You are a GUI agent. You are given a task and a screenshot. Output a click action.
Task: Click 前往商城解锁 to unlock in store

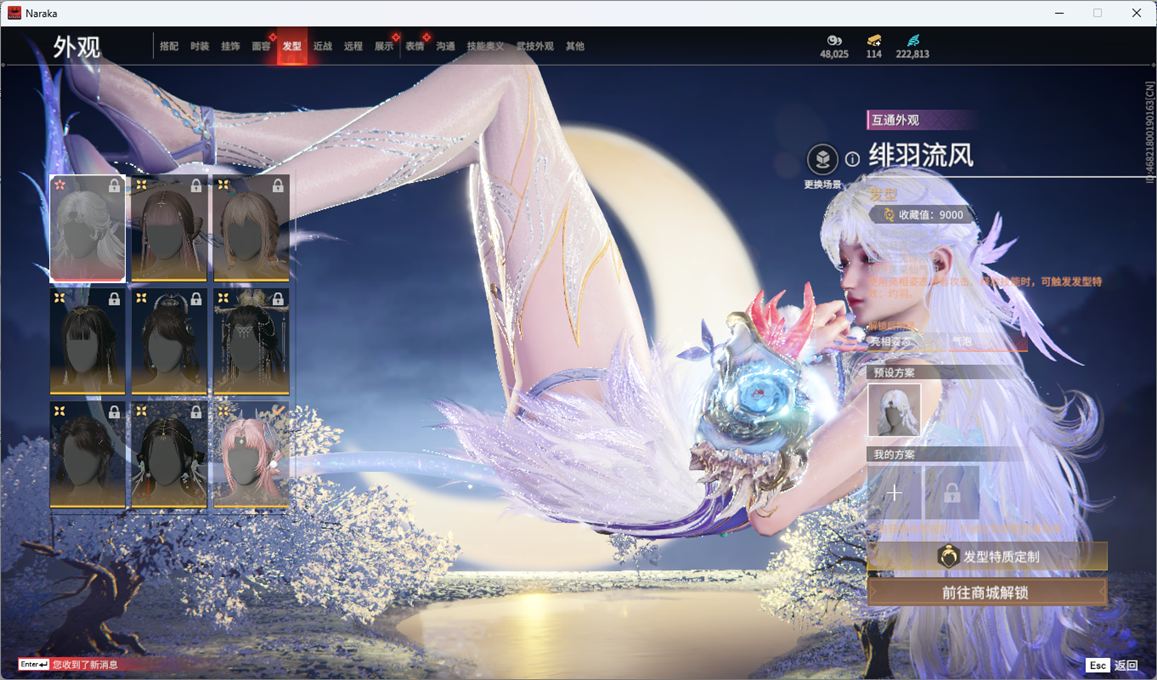click(987, 592)
